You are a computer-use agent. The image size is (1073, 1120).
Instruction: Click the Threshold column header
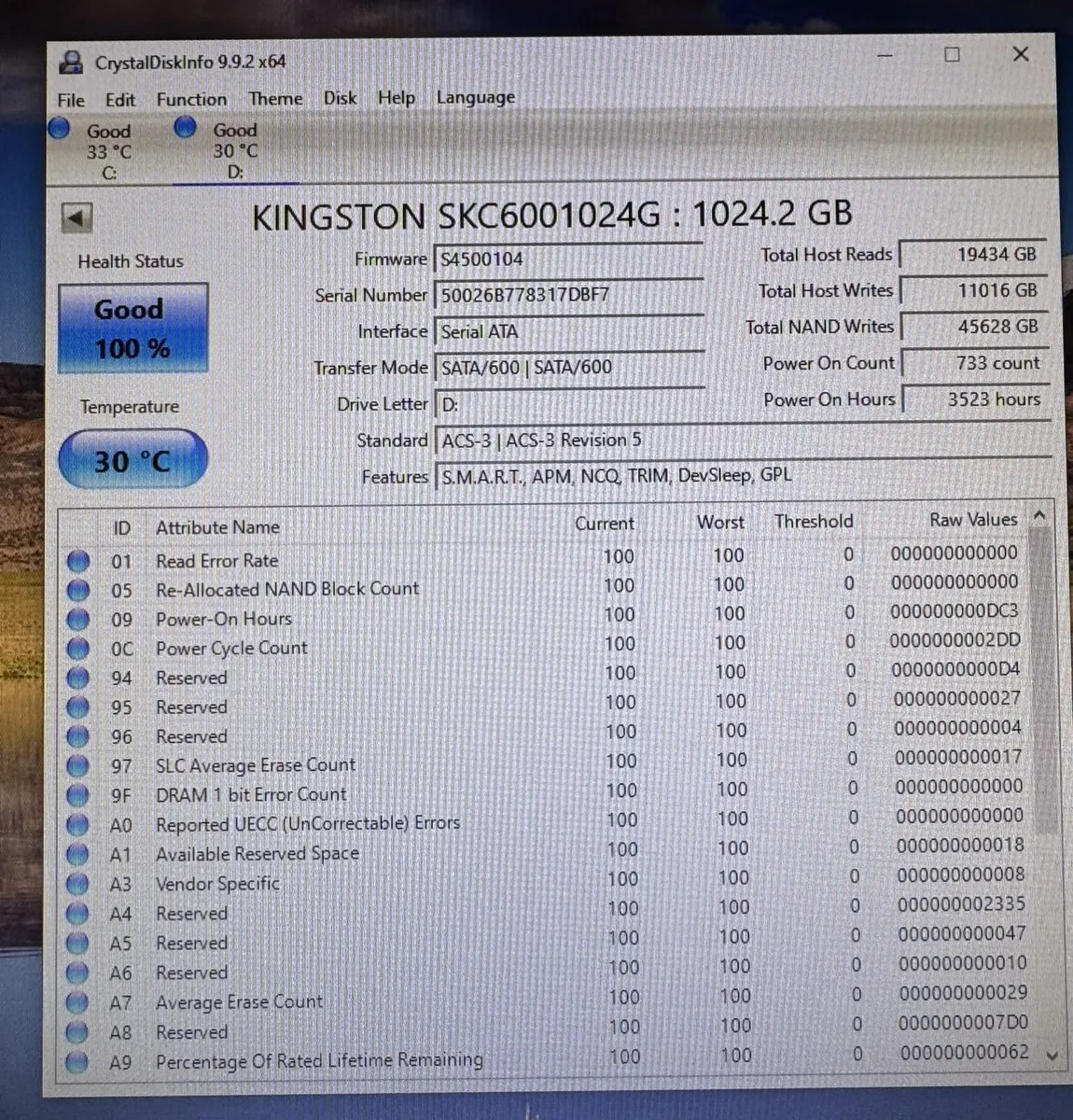(814, 522)
